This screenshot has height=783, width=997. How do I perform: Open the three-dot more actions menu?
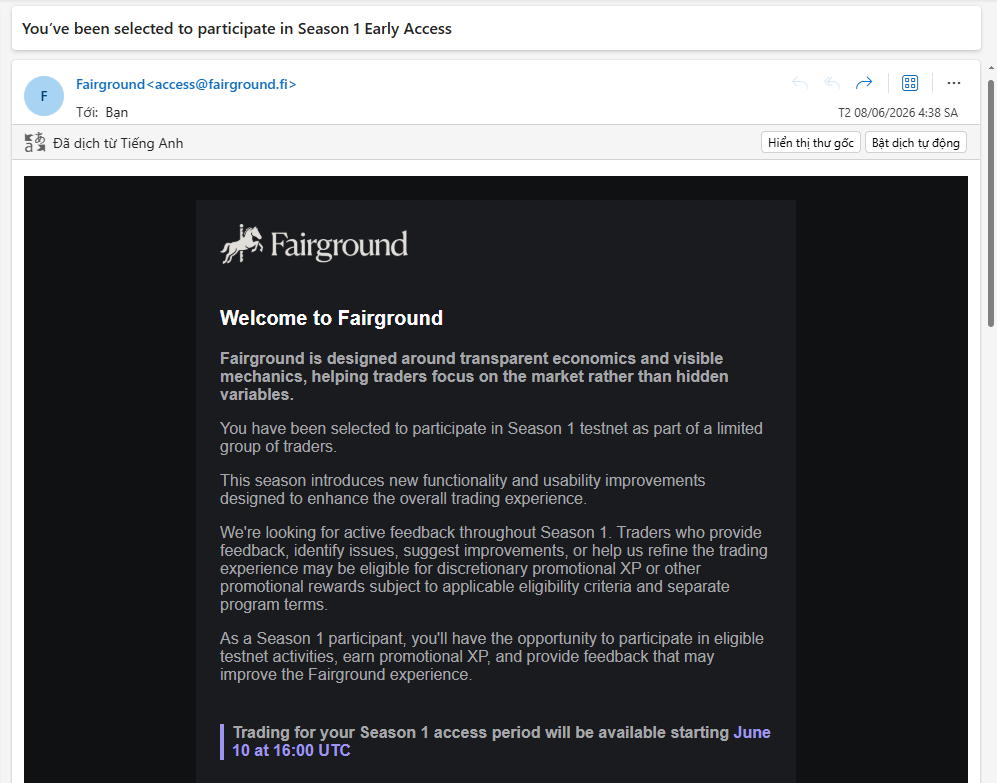coord(954,83)
